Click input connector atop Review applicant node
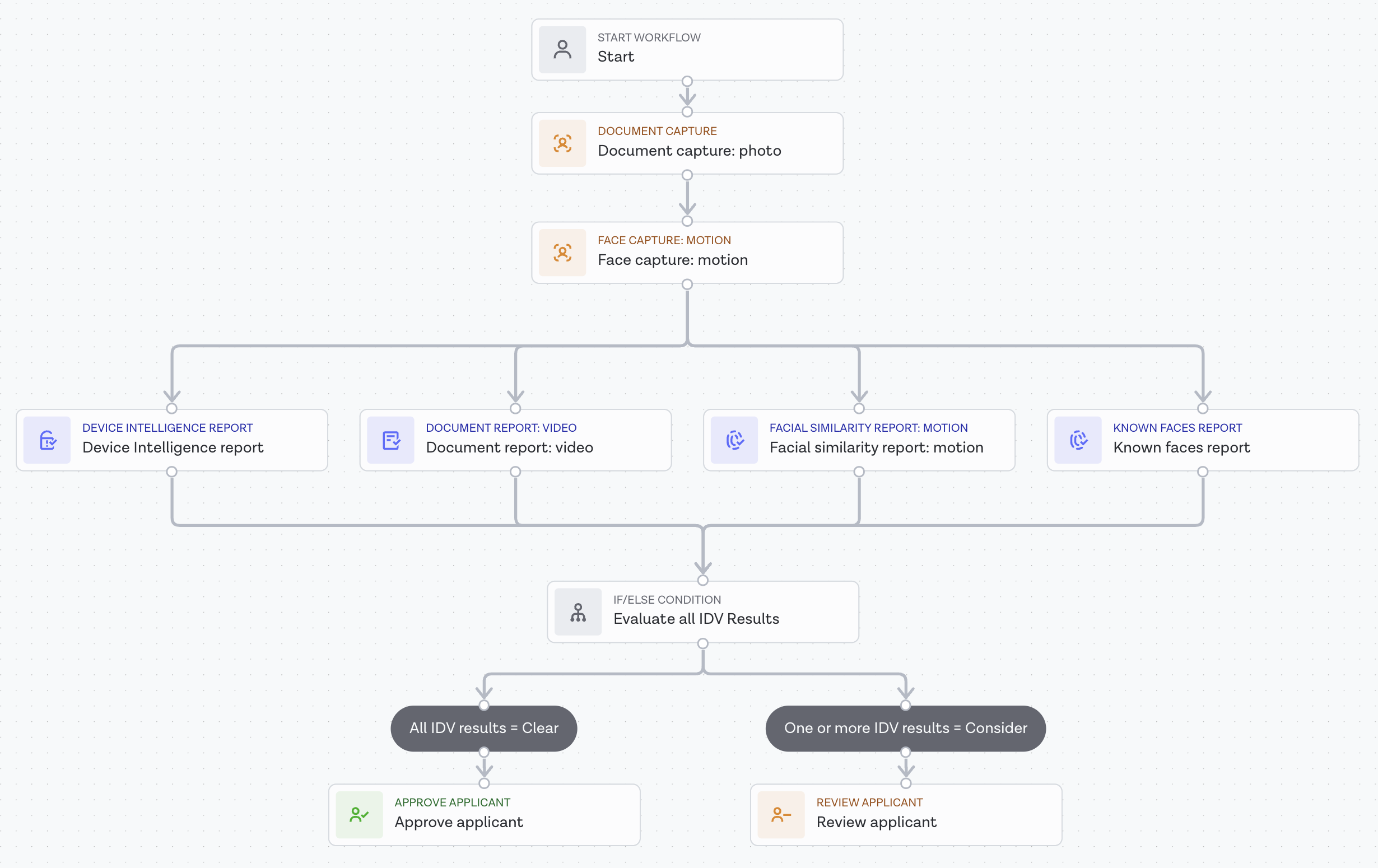1378x868 pixels. (x=905, y=783)
